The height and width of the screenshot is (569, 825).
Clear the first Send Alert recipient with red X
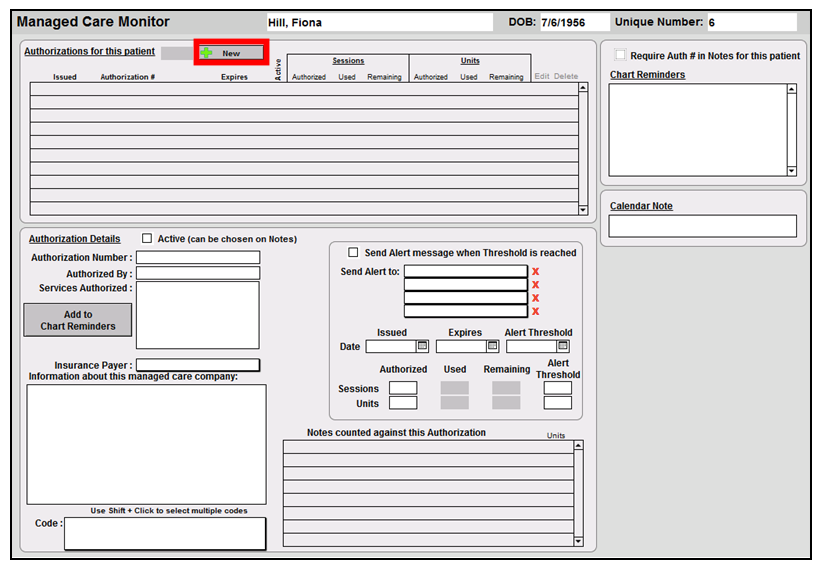tap(535, 272)
